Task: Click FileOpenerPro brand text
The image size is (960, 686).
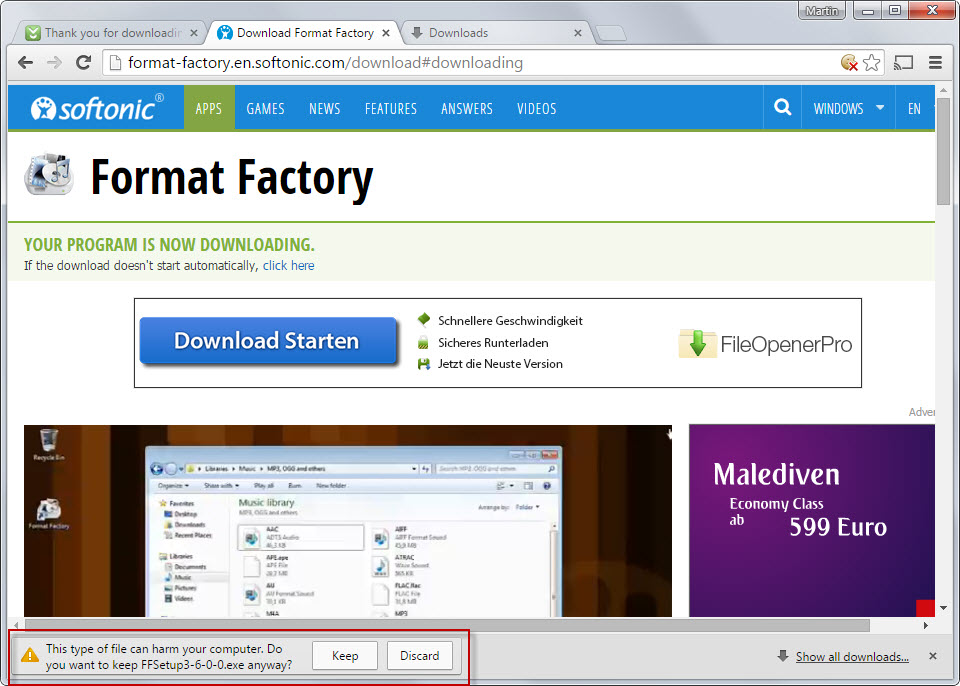Action: tap(786, 344)
